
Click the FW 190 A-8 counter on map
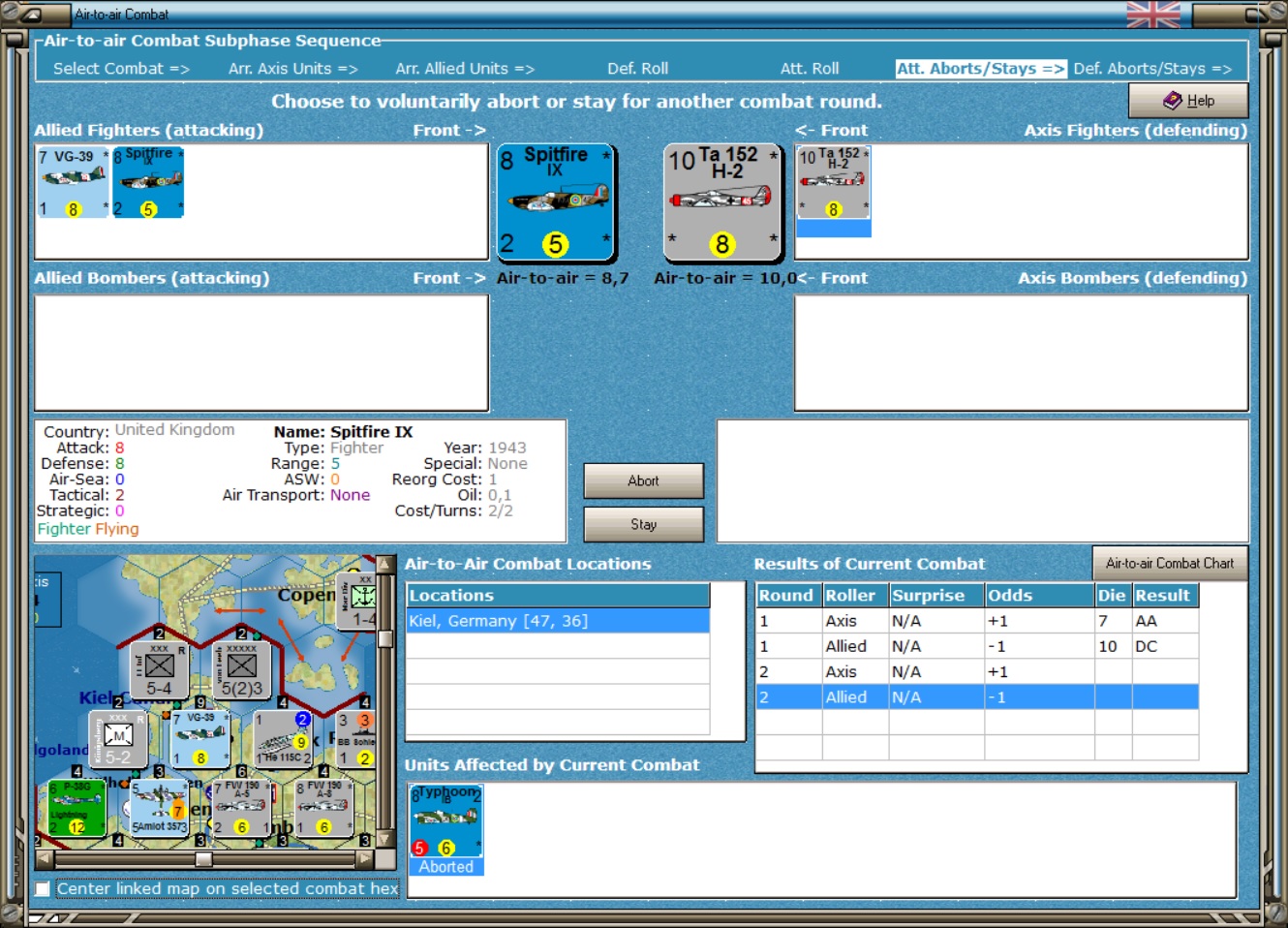[323, 807]
